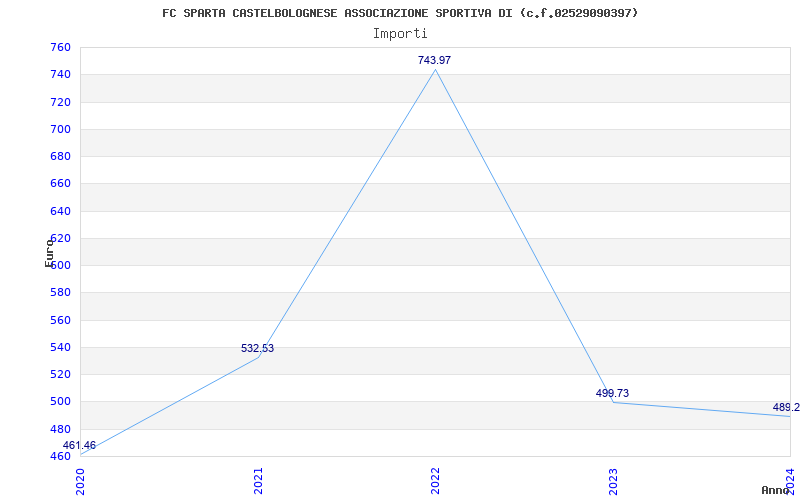Select the 743.97 data point label
Screen dimensions: 800x500
(x=434, y=60)
